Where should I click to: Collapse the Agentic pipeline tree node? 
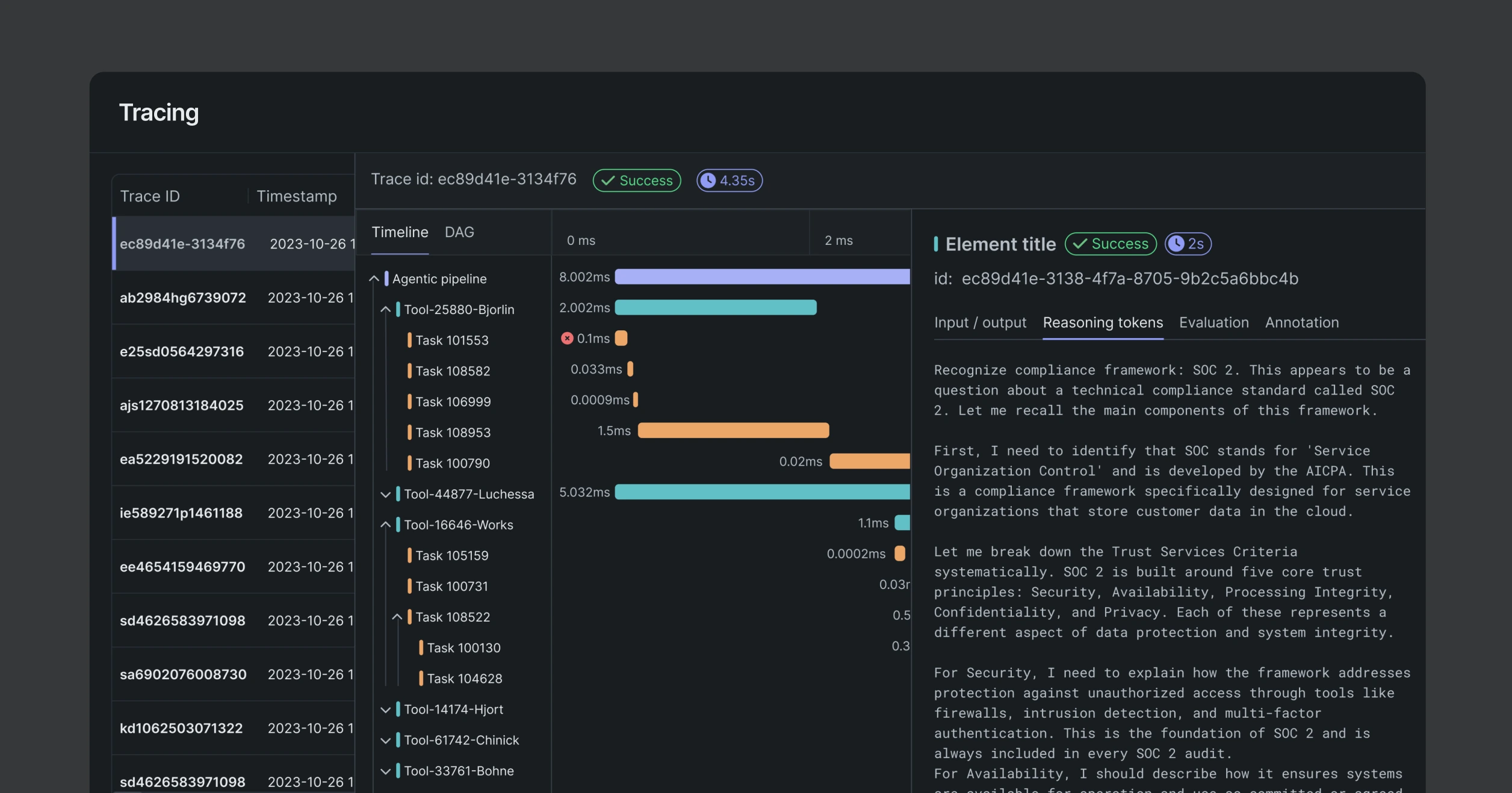(x=374, y=279)
